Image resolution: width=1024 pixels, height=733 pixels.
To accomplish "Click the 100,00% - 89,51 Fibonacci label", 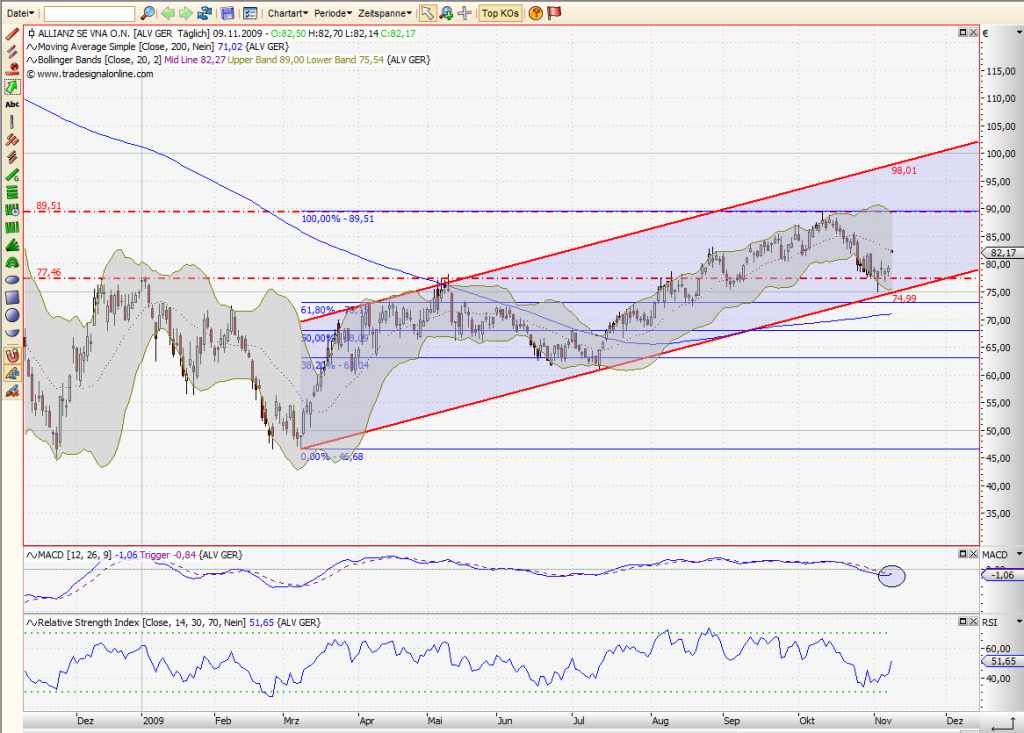I will pyautogui.click(x=338, y=219).
